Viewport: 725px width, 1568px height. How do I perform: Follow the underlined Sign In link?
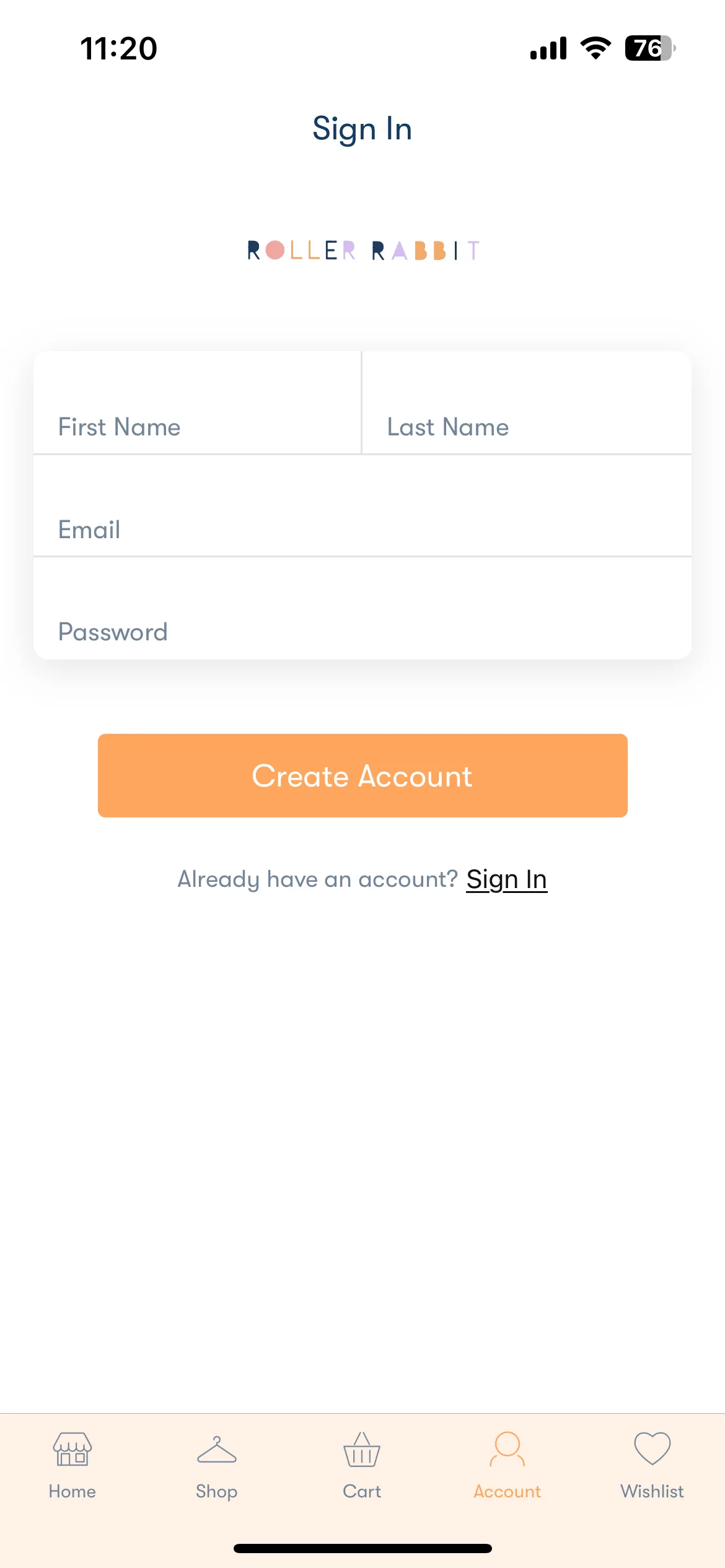[x=506, y=879]
